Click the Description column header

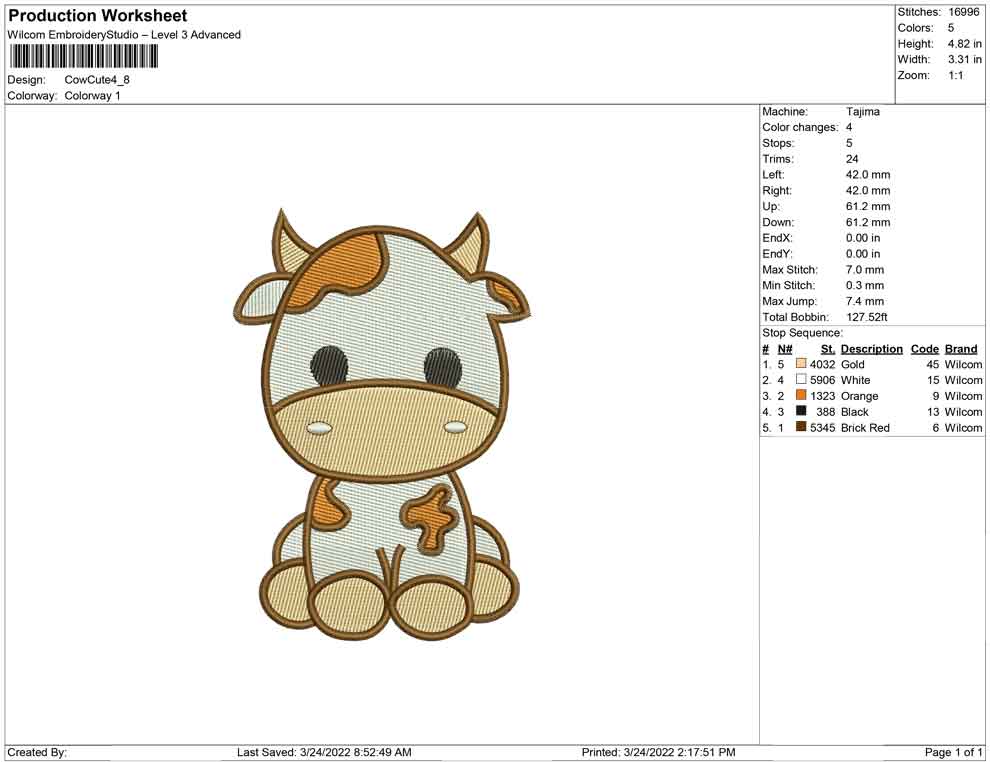pyautogui.click(x=871, y=349)
